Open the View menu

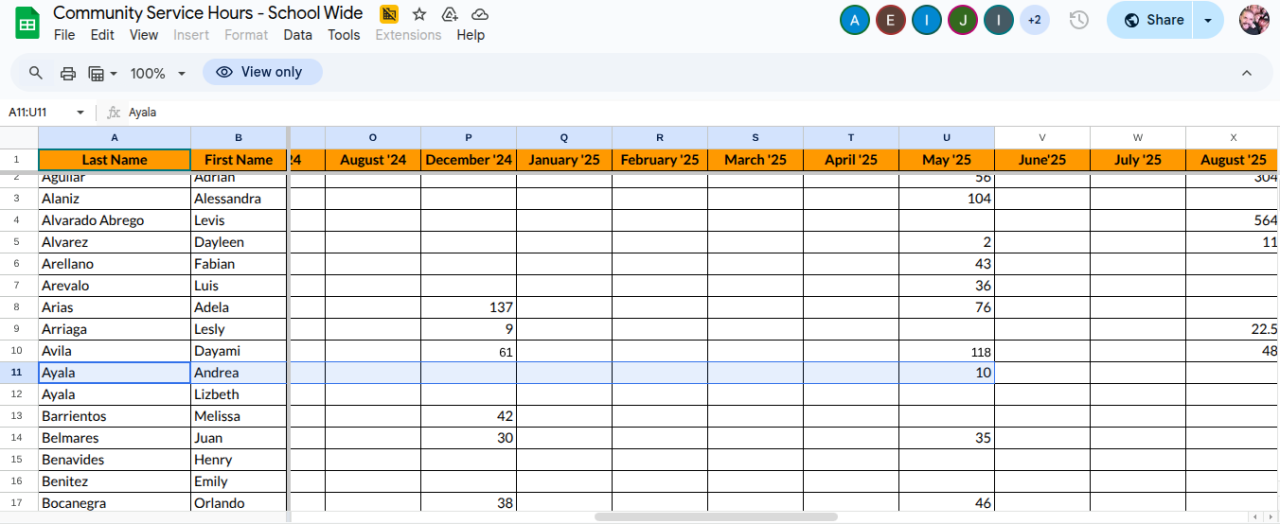click(144, 34)
